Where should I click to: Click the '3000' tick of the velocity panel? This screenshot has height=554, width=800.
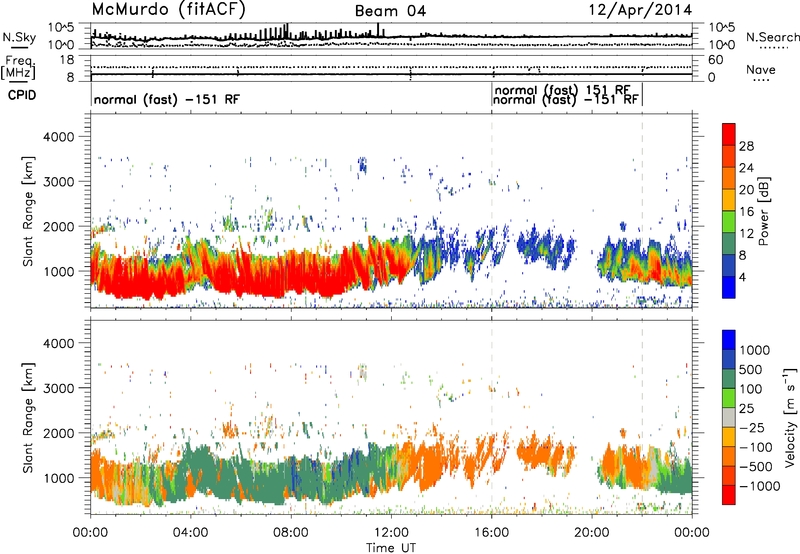[x=58, y=388]
